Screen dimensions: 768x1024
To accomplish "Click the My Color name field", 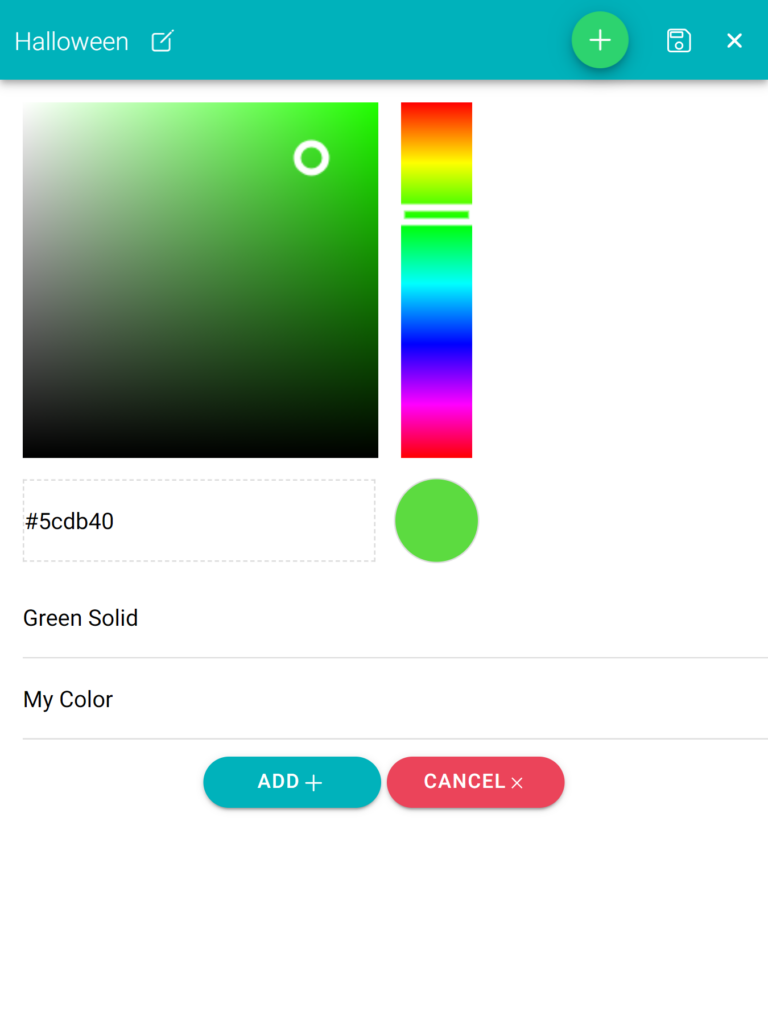I will click(395, 699).
